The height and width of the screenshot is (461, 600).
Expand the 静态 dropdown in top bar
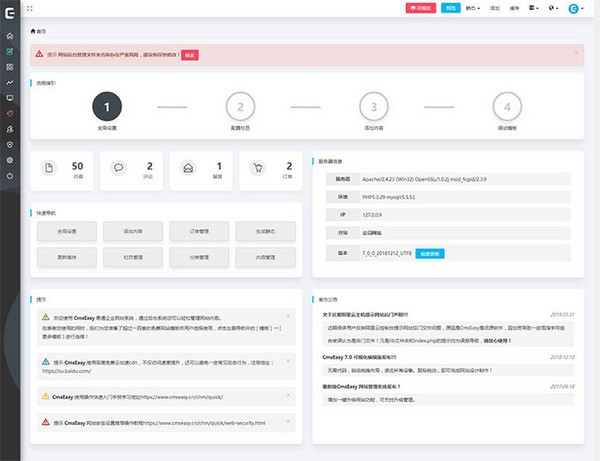[x=471, y=9]
